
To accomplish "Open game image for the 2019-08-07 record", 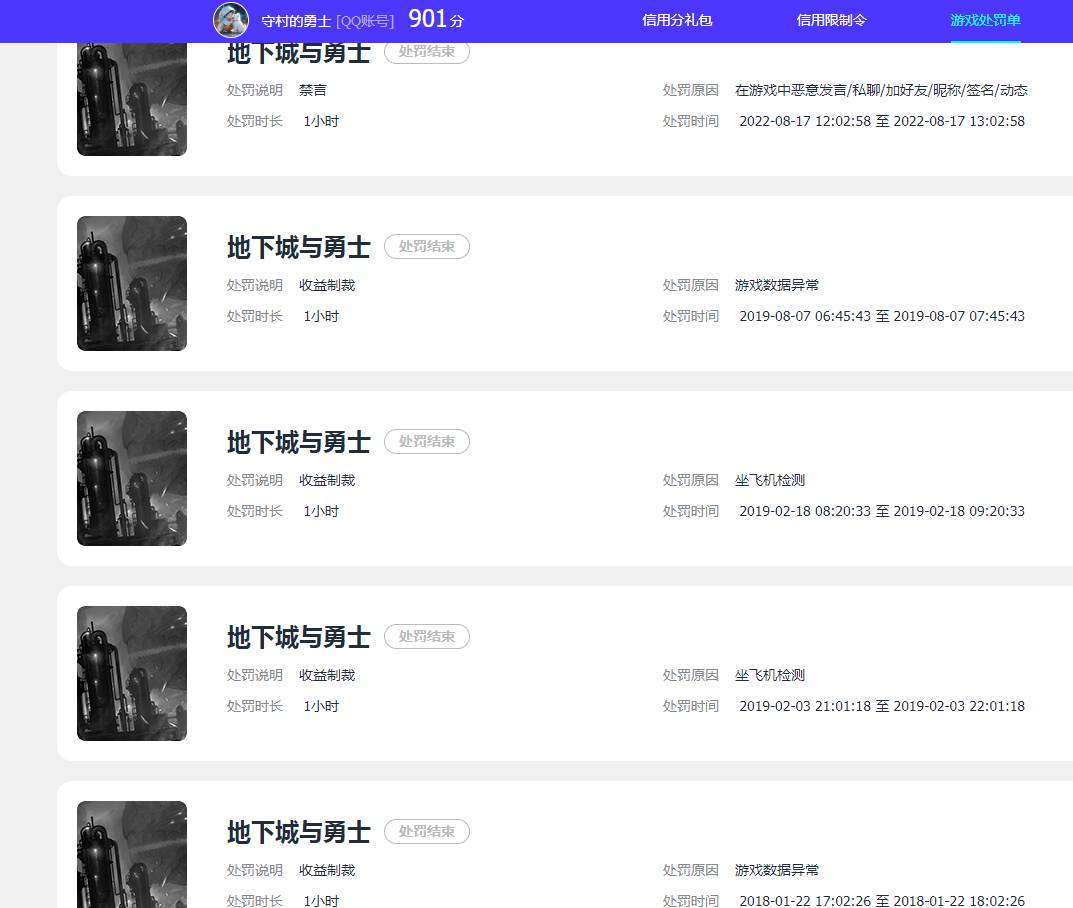I will pyautogui.click(x=132, y=283).
